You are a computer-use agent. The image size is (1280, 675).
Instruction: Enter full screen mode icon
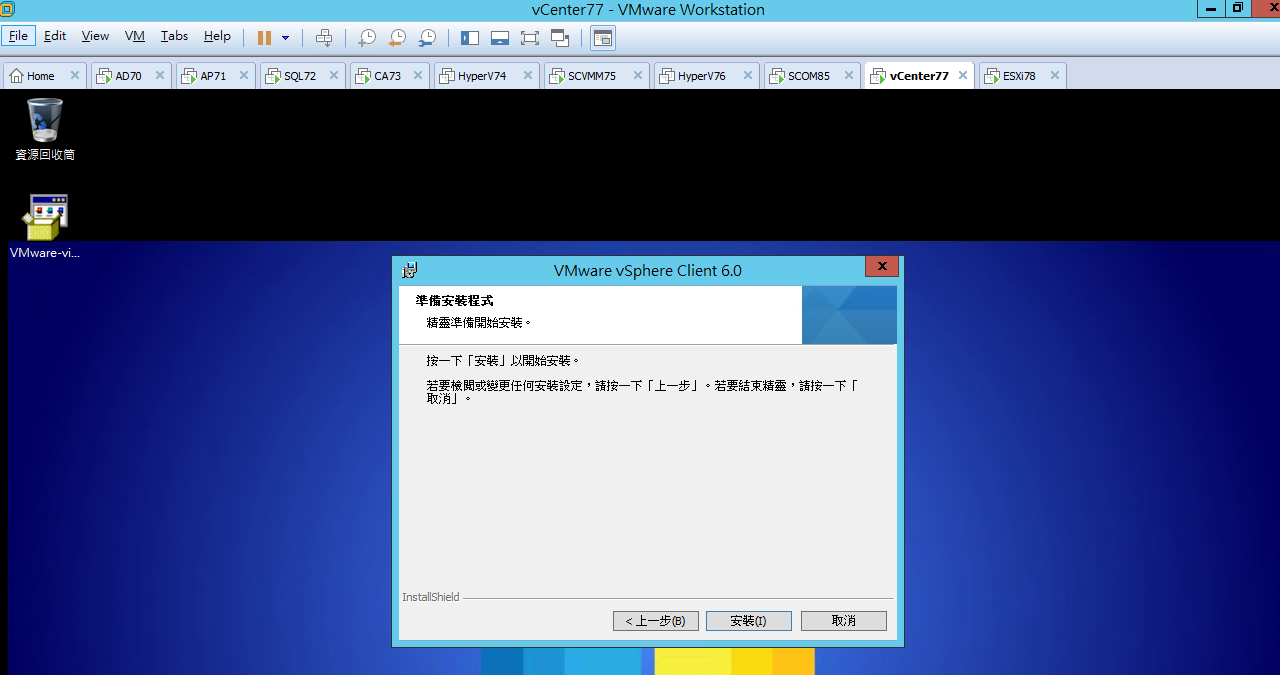[530, 38]
